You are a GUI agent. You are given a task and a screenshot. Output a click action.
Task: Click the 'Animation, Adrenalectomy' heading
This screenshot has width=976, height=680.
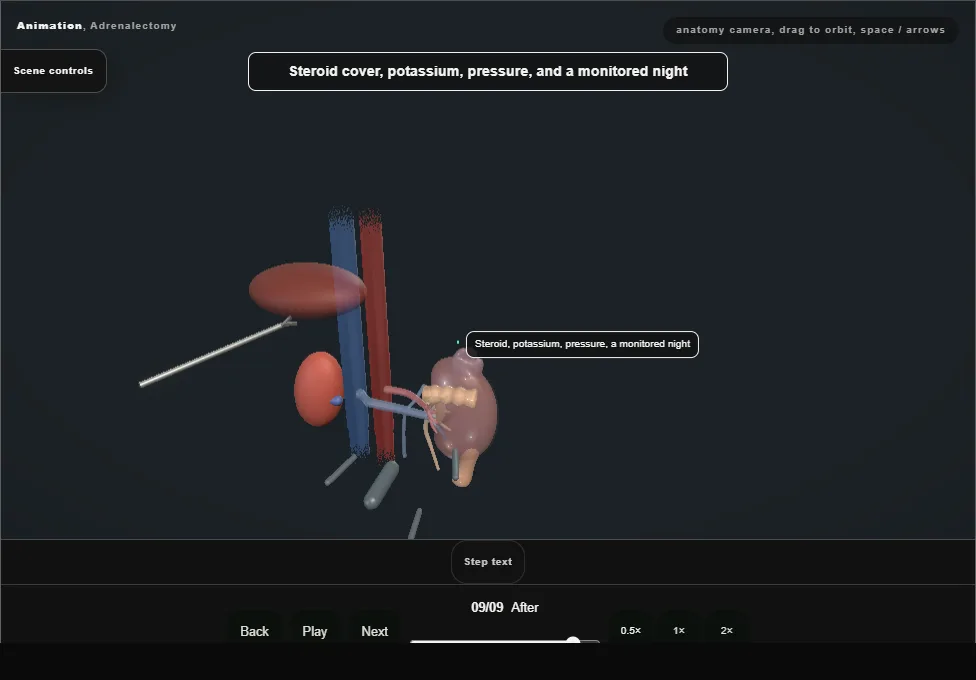pos(96,26)
